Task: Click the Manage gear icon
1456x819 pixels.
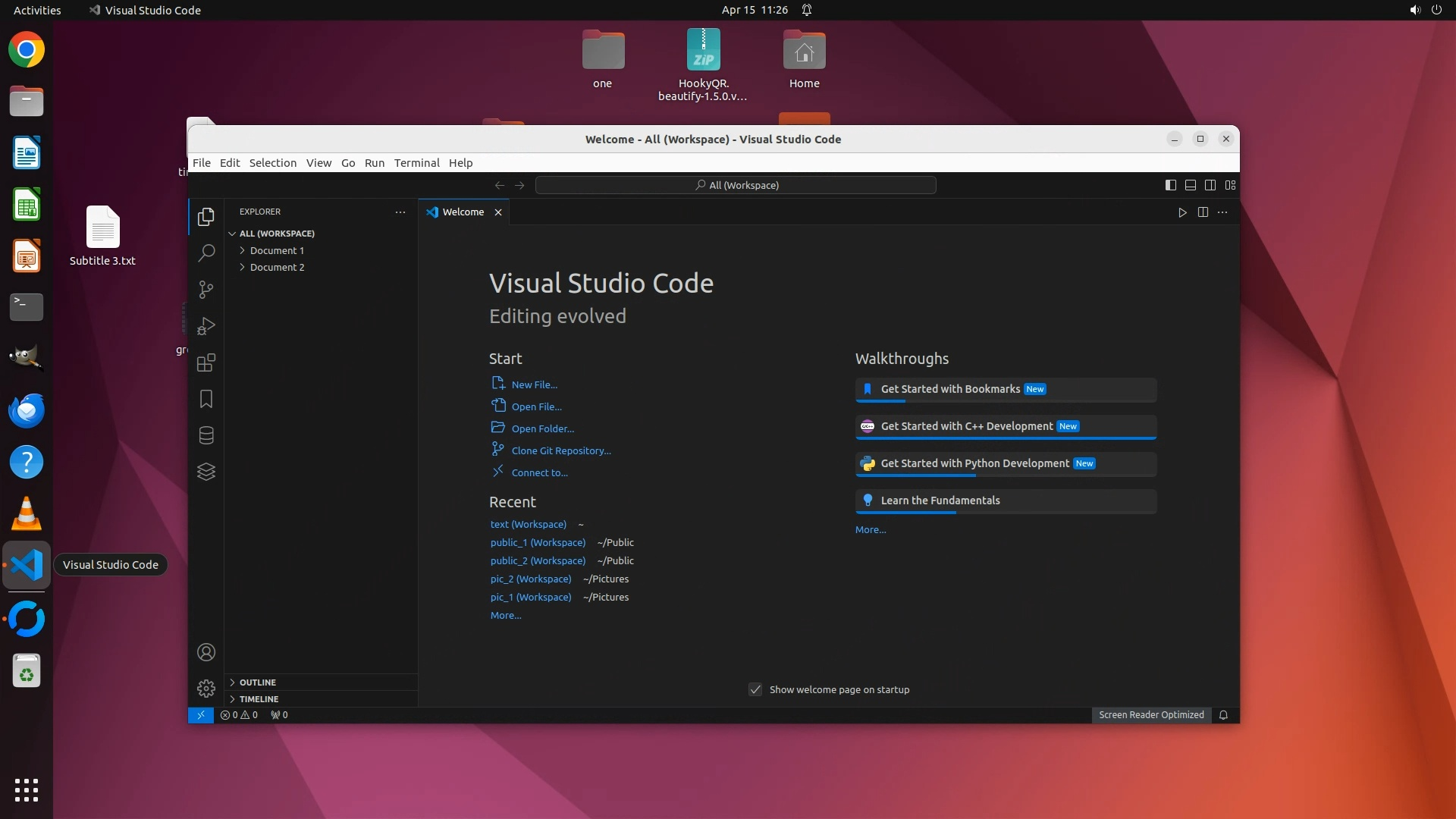Action: (206, 689)
